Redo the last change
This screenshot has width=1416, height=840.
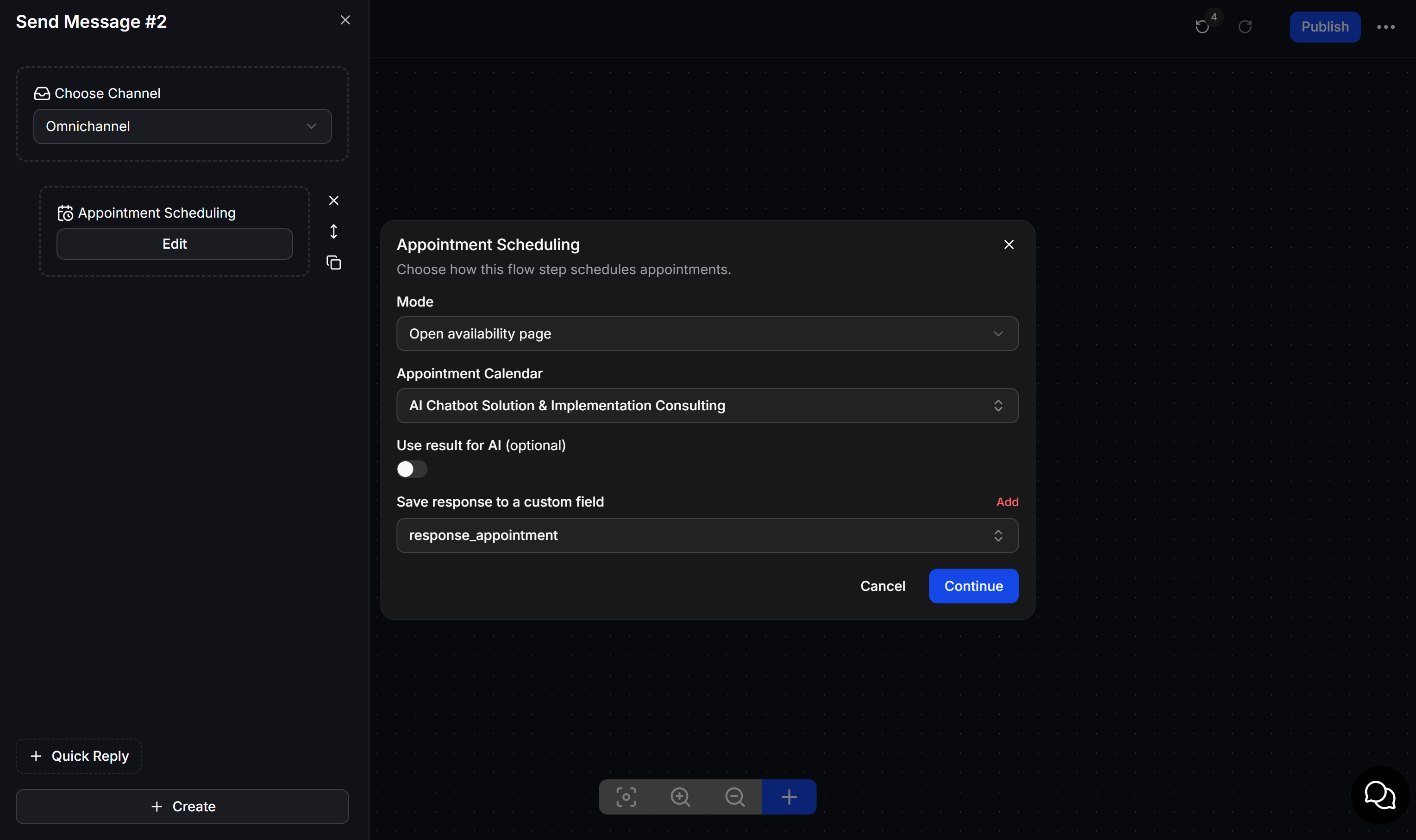click(1245, 26)
